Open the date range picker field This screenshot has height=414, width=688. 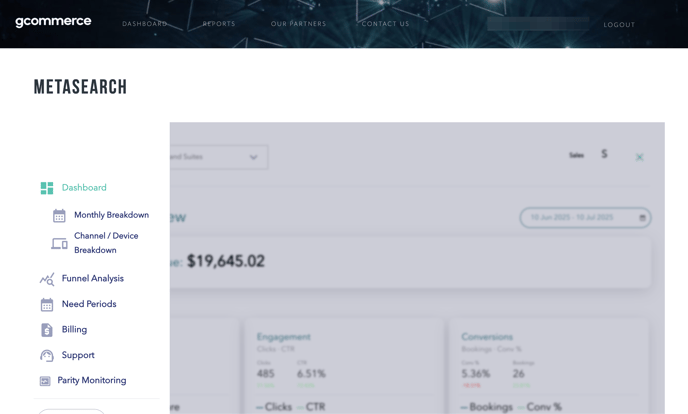point(580,217)
